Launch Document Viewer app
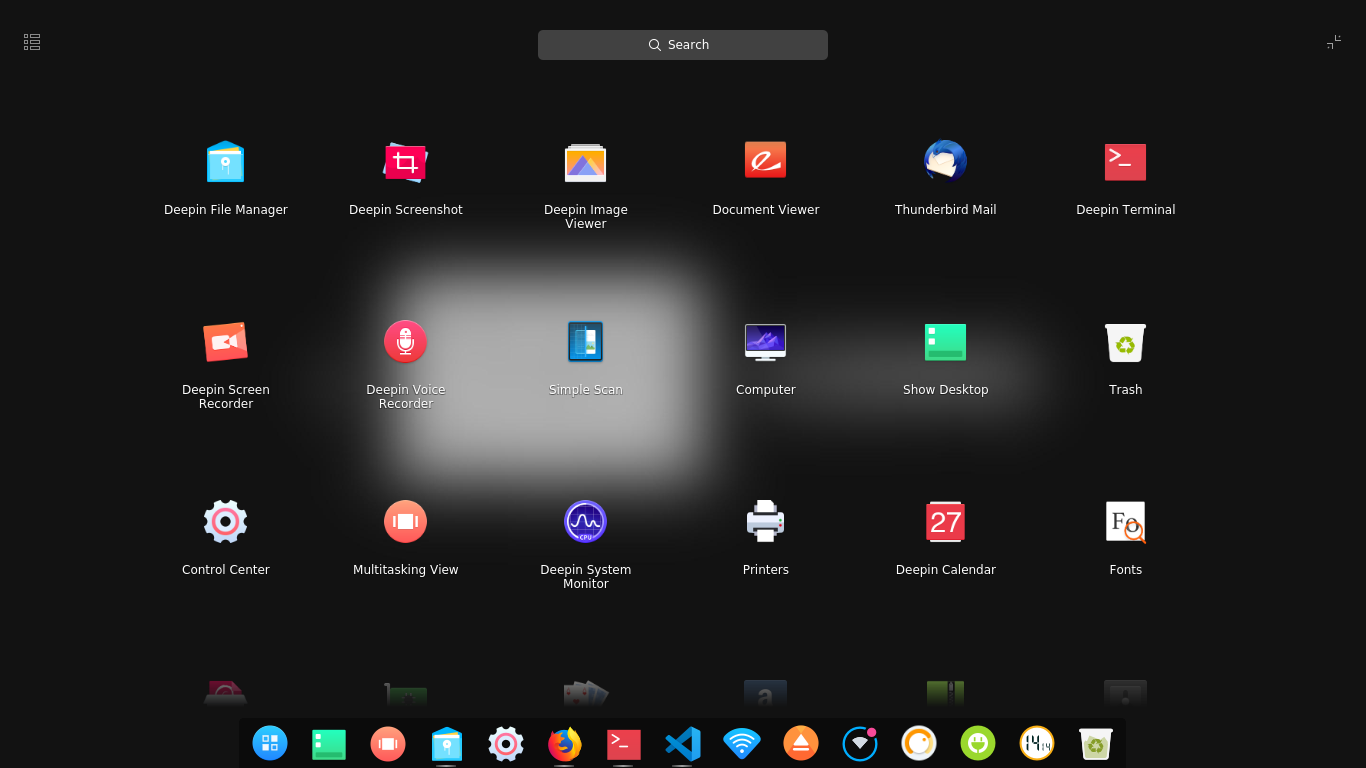 (766, 161)
